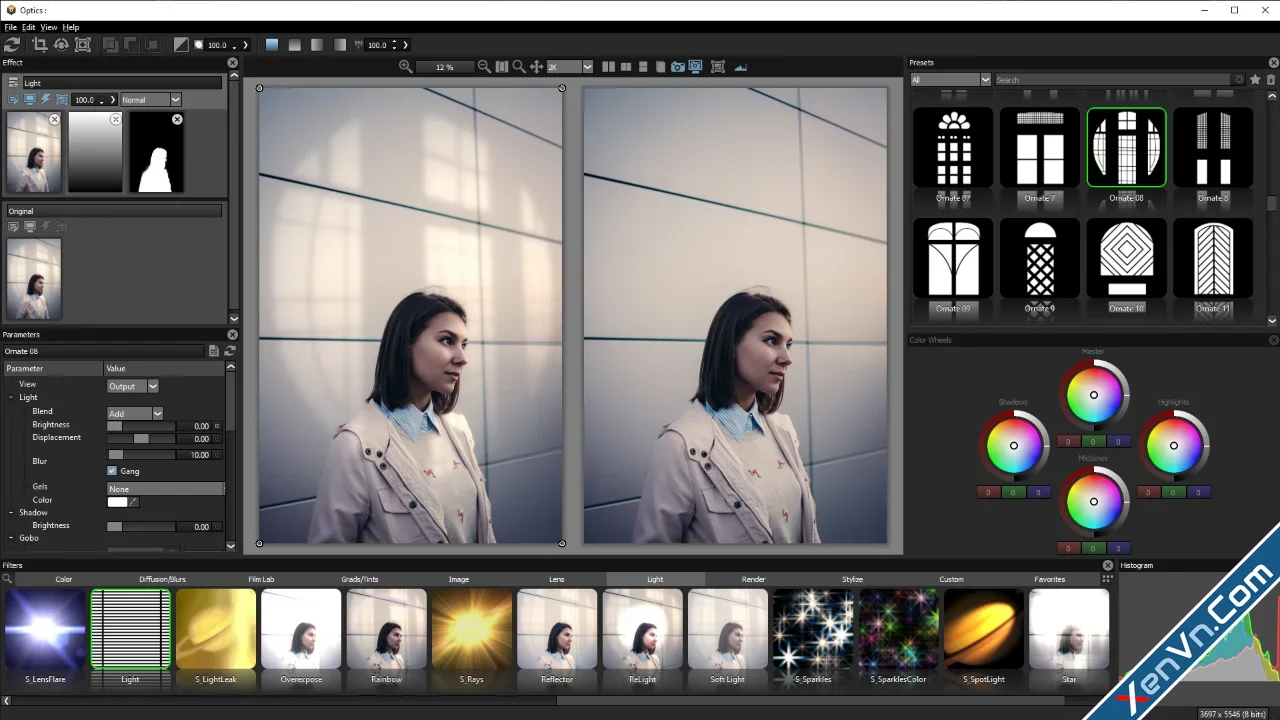The width and height of the screenshot is (1280, 720).
Task: Select the S_LensFlare filter
Action: pos(45,629)
